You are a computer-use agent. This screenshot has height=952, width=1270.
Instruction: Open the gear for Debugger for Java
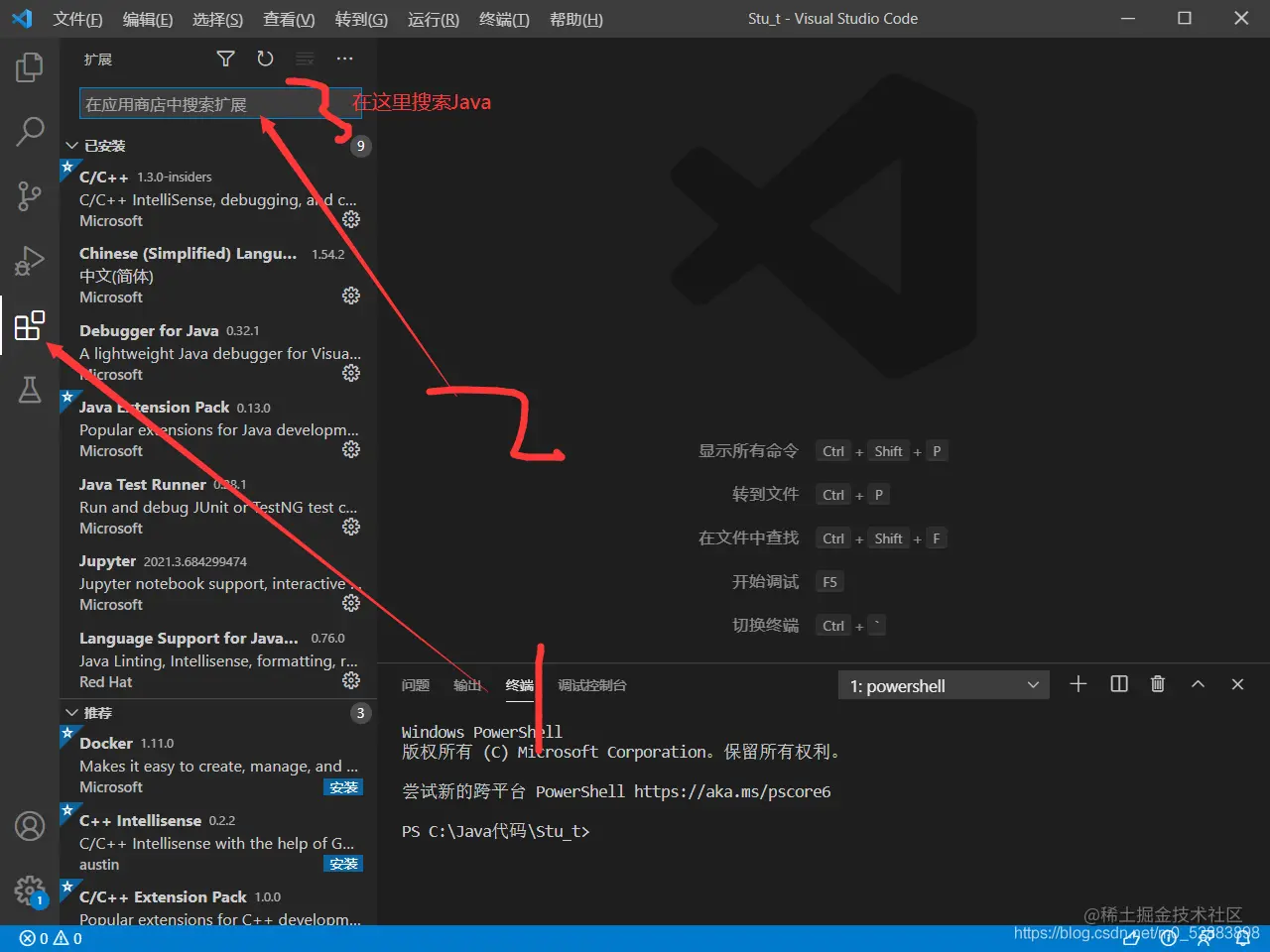pyautogui.click(x=351, y=373)
